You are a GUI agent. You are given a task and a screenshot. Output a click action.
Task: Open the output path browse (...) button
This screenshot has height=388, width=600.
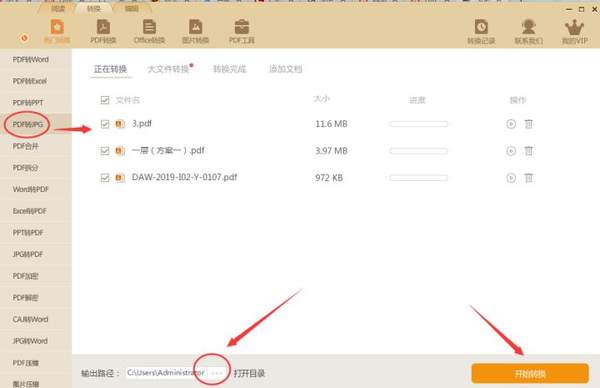click(217, 373)
